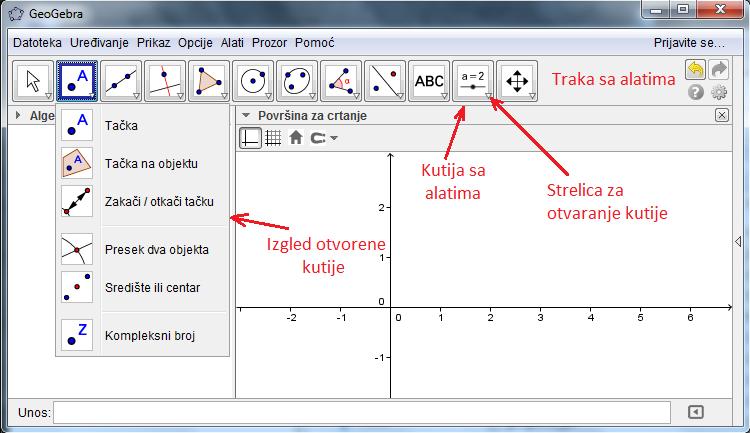The width and height of the screenshot is (750, 433).
Task: Open the slider tool's toolbox arrow
Action: coord(488,96)
